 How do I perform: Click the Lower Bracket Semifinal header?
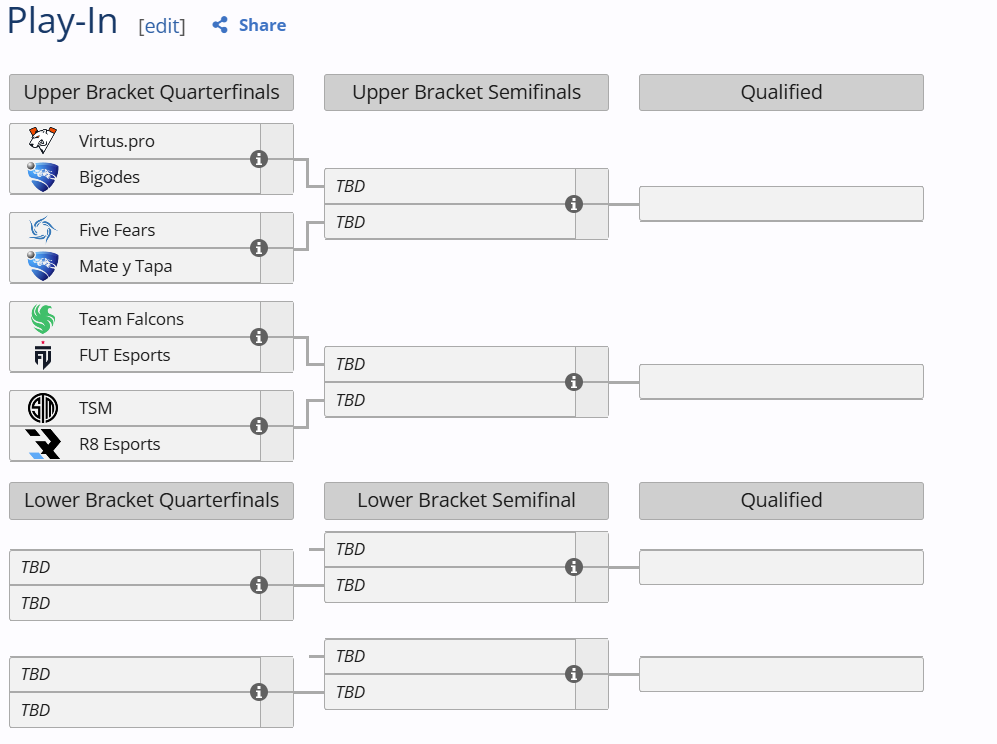466,500
